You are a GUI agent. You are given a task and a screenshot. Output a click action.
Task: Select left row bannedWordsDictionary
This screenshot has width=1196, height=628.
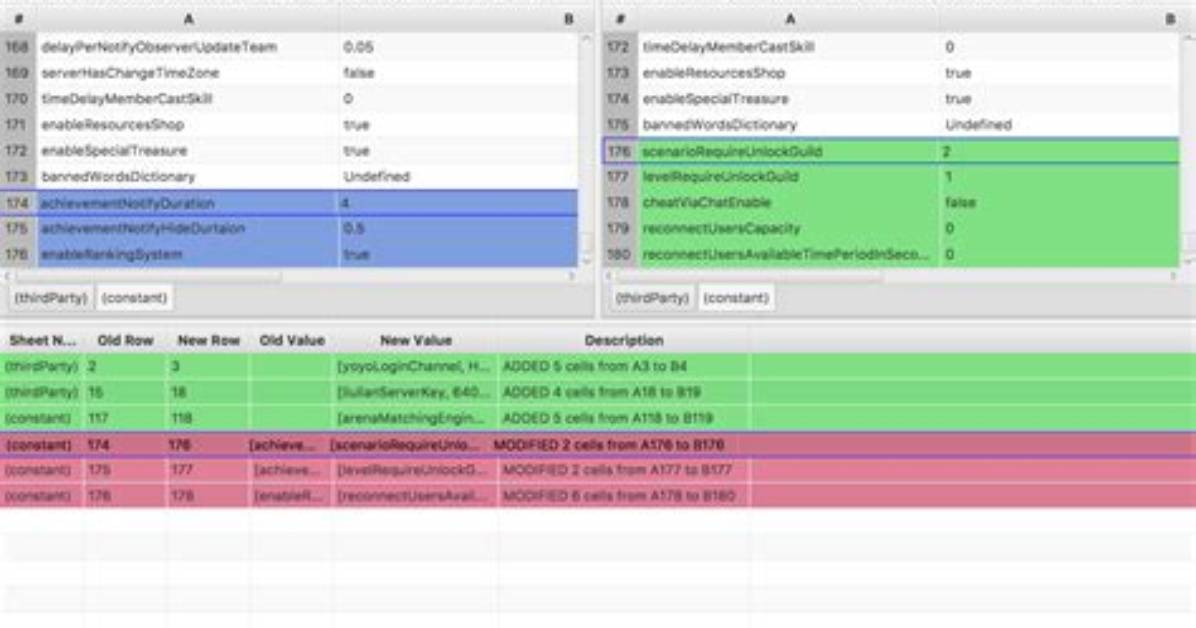coord(289,176)
